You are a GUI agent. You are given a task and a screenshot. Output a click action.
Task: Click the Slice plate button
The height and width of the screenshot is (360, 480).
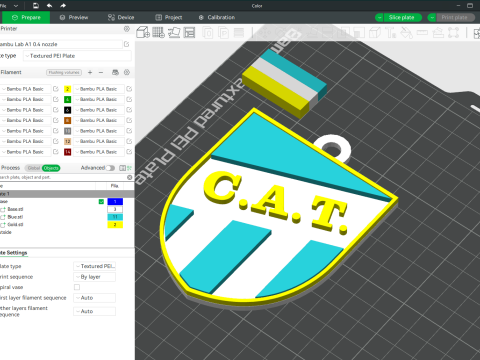coord(403,17)
